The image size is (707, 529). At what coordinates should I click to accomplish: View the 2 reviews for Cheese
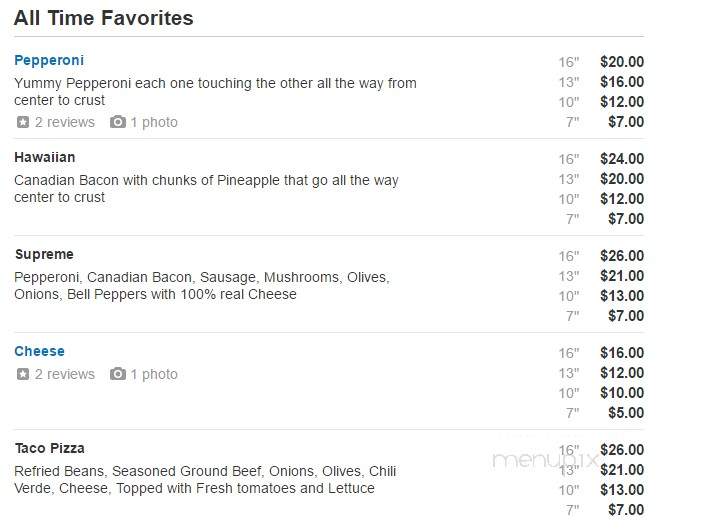(x=65, y=374)
